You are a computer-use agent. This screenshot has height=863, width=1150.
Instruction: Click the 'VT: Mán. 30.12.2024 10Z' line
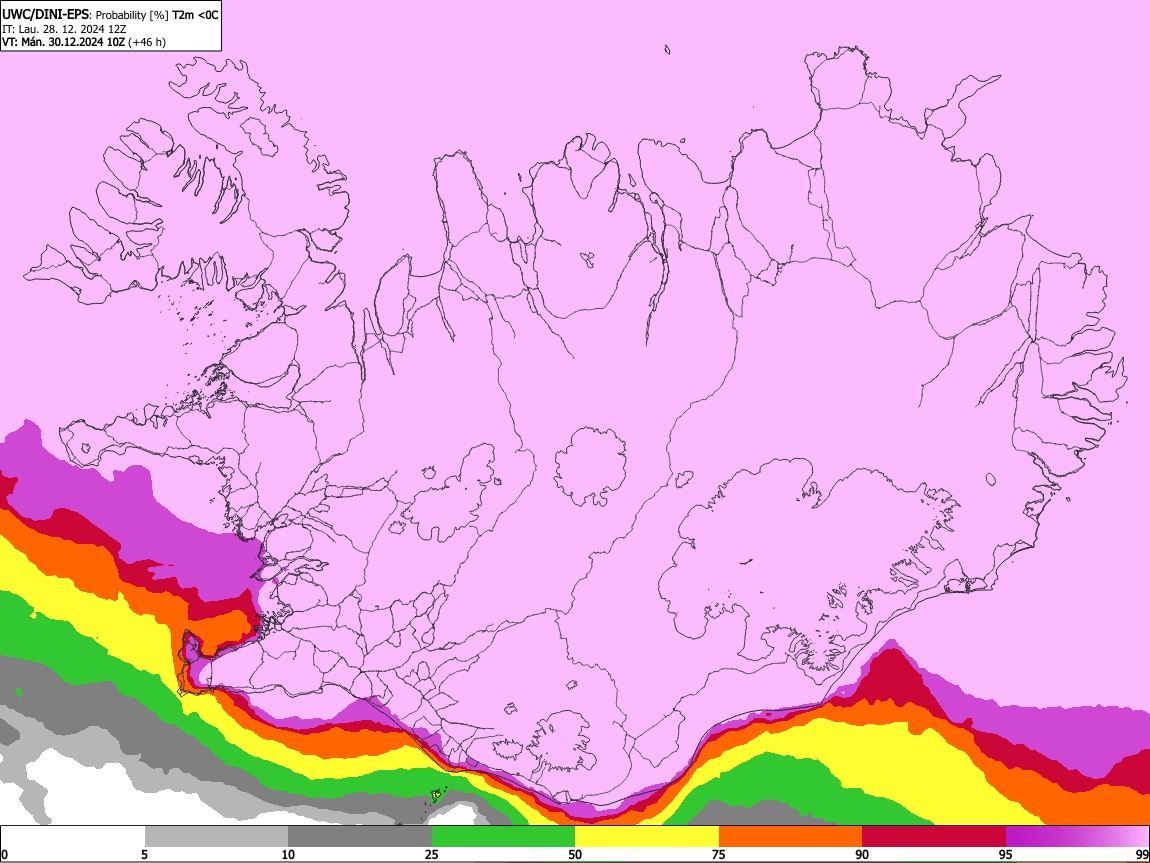pos(64,42)
